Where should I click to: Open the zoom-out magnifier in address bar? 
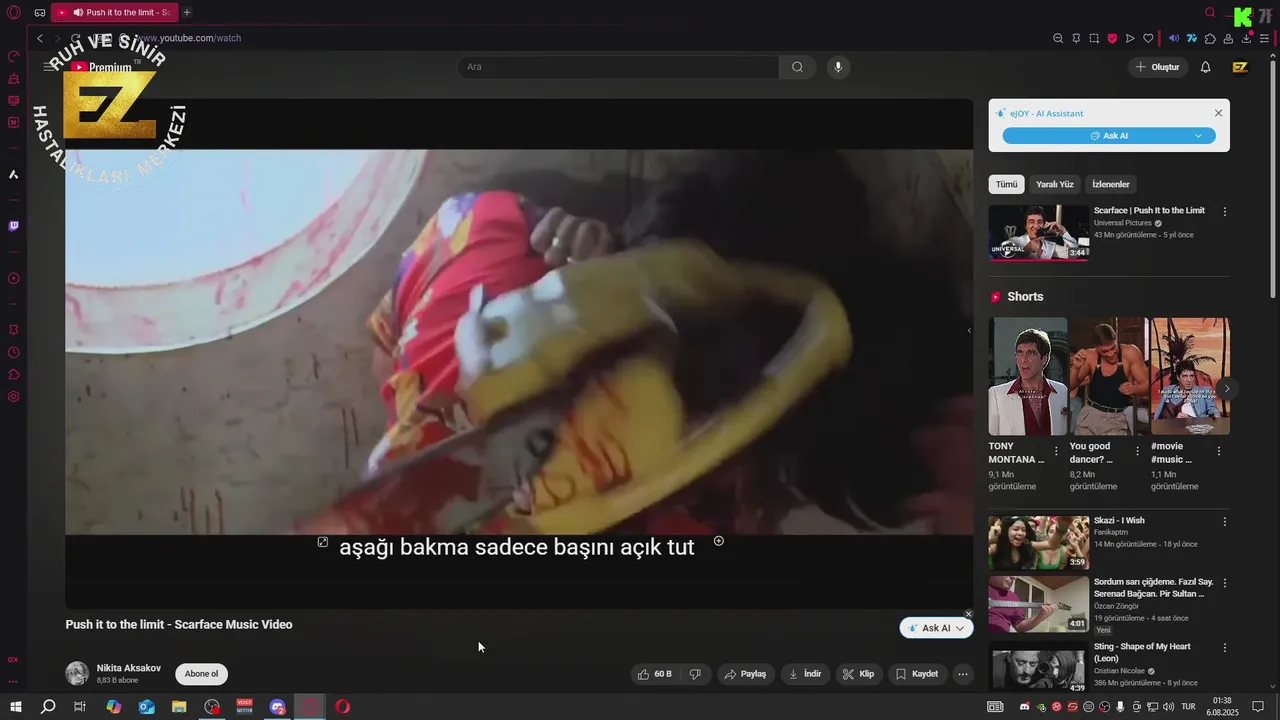point(1058,38)
